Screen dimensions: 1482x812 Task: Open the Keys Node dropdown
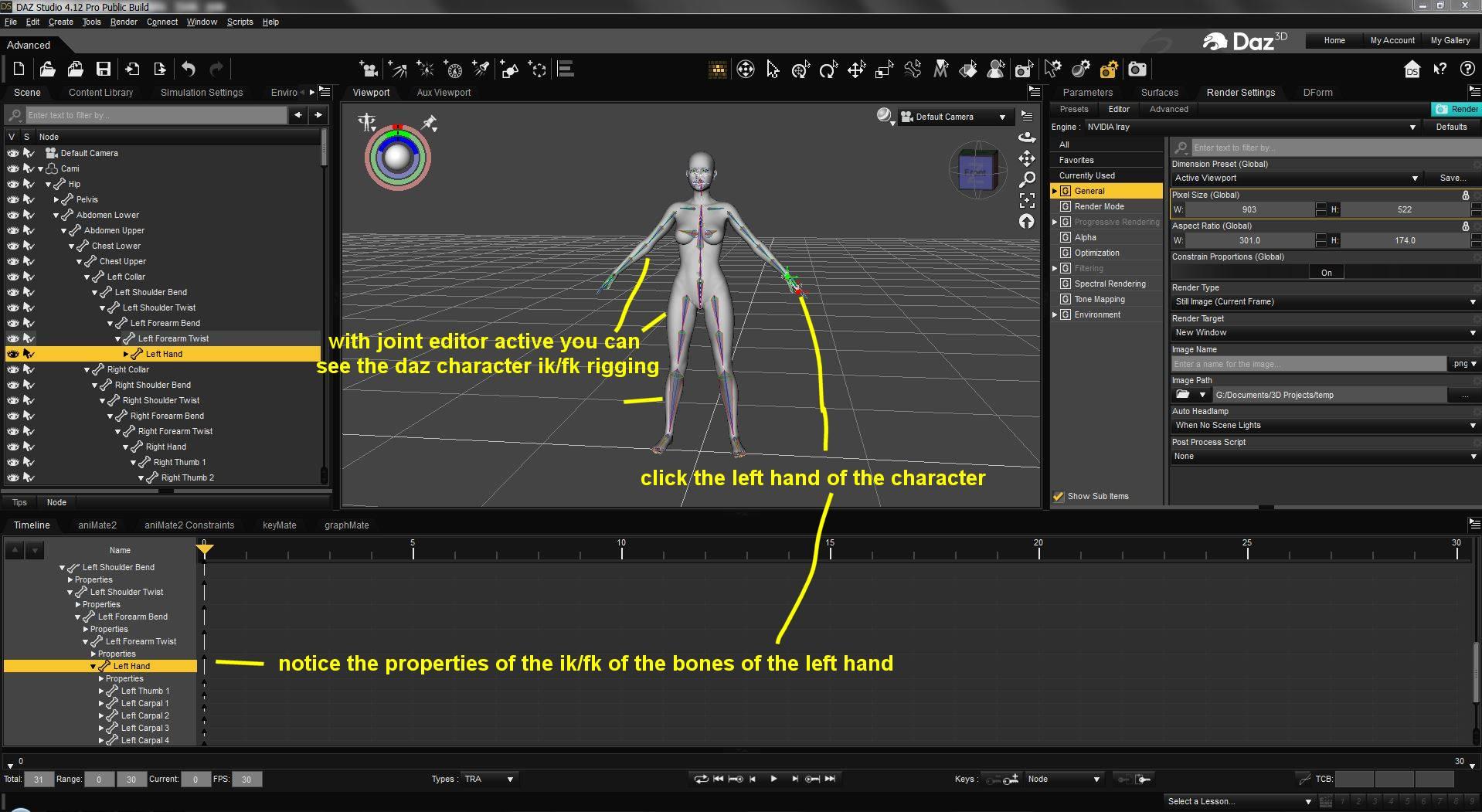[x=1064, y=779]
